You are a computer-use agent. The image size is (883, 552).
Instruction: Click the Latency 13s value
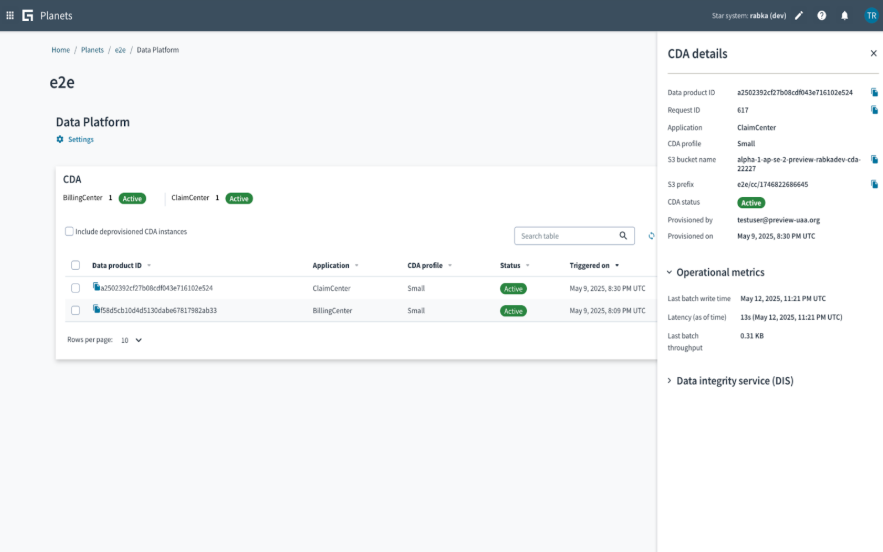[x=791, y=317]
